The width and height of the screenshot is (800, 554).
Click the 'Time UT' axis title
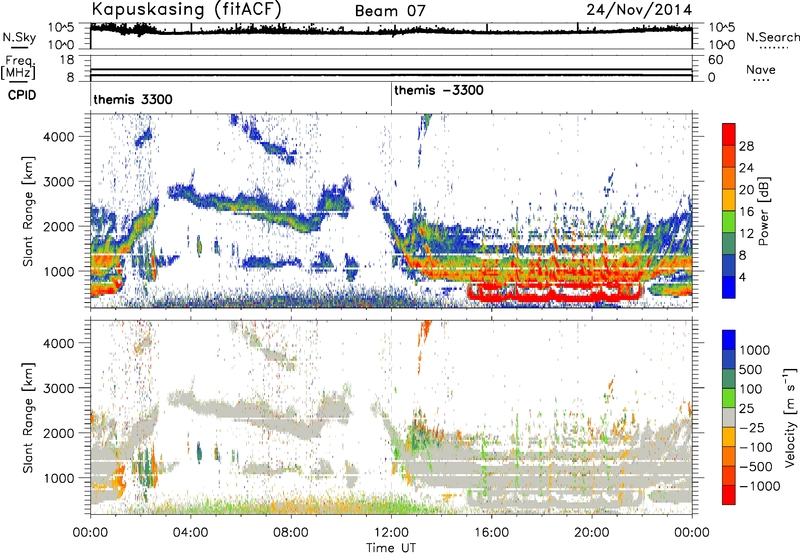(x=391, y=548)
